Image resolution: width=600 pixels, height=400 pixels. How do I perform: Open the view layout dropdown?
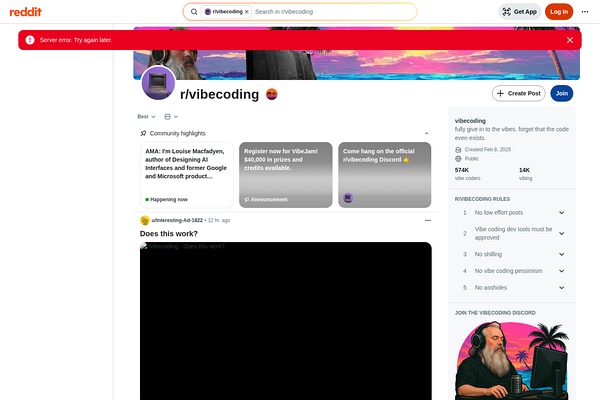[171, 117]
